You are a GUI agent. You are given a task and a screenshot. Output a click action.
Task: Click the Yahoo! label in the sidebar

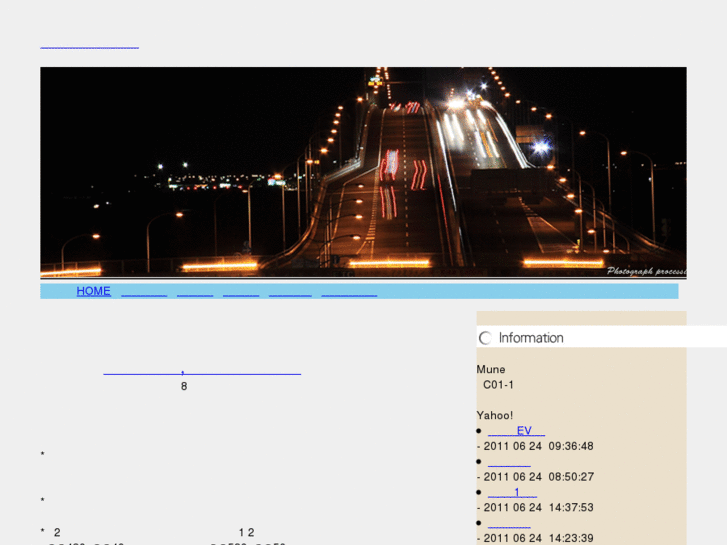click(494, 415)
